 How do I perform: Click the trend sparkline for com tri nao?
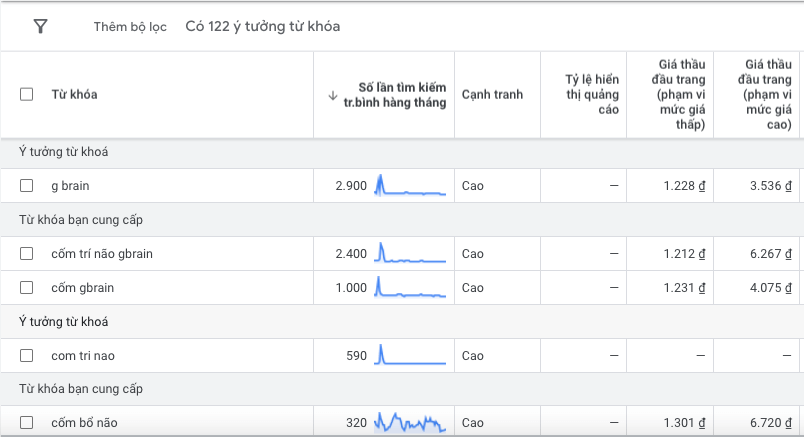click(x=410, y=355)
